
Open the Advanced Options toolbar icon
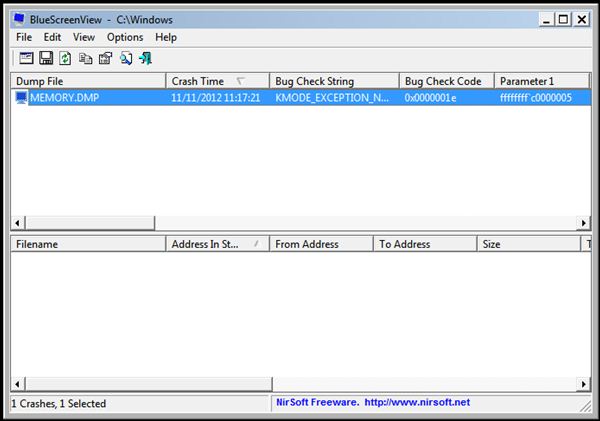coord(26,58)
